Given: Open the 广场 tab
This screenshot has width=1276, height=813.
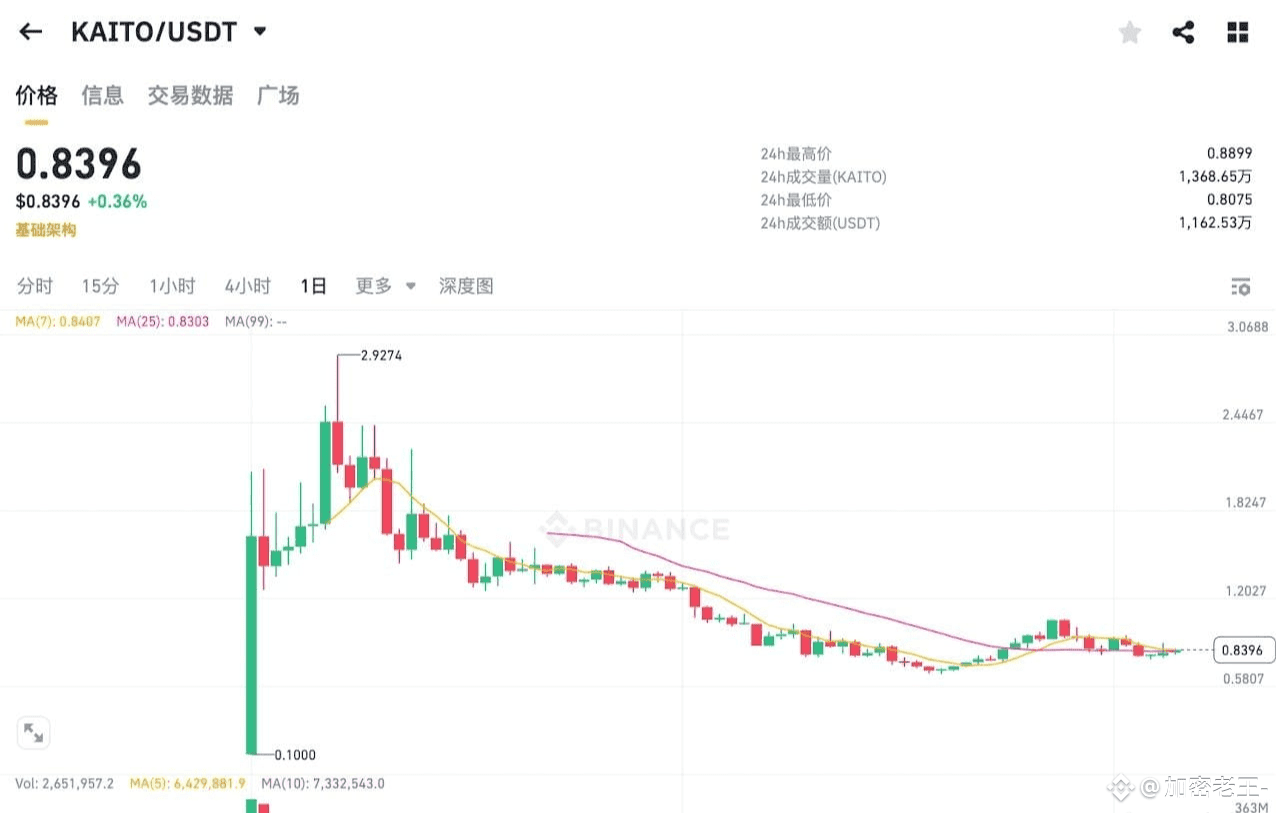Looking at the screenshot, I should (278, 95).
